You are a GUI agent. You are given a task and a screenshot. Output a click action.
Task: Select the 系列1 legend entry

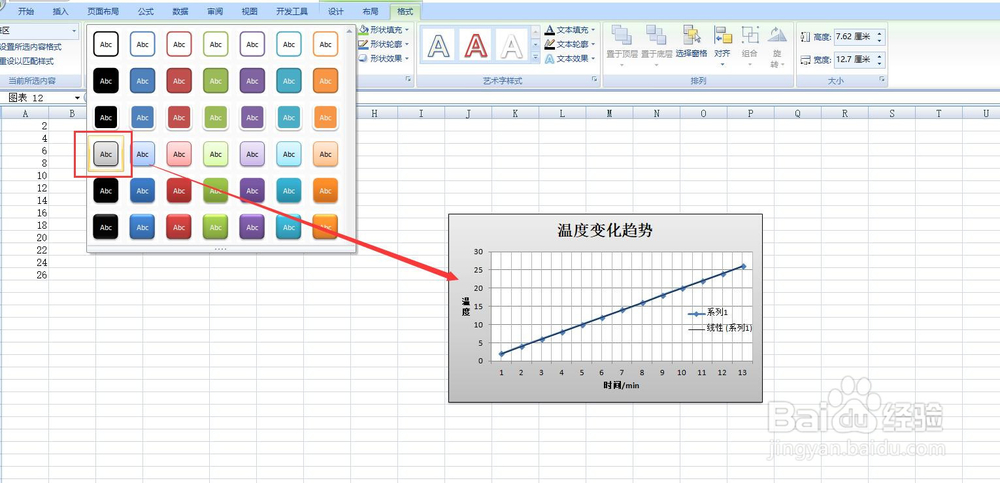(x=708, y=313)
